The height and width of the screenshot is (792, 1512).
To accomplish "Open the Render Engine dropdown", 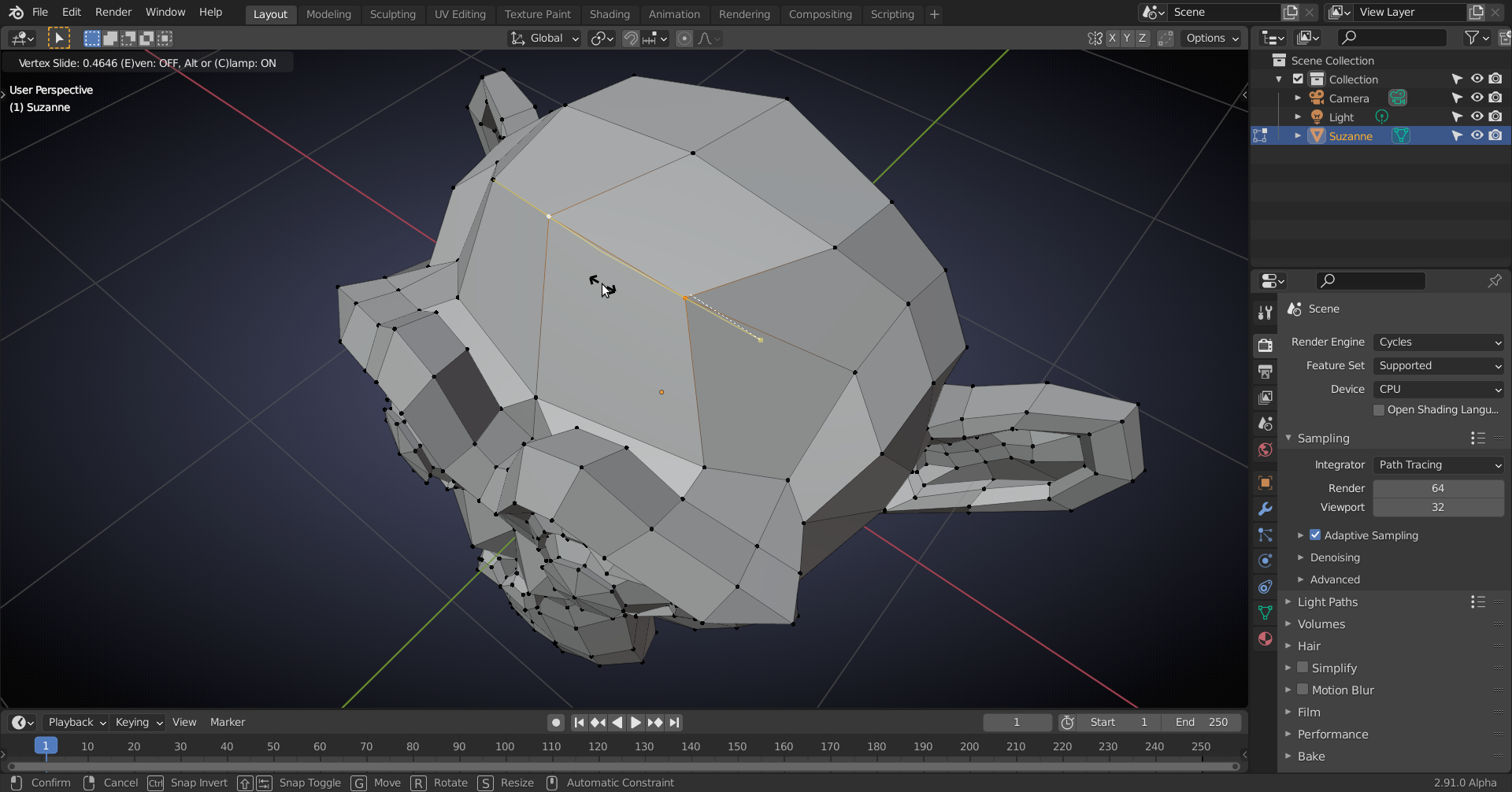I will point(1439,342).
